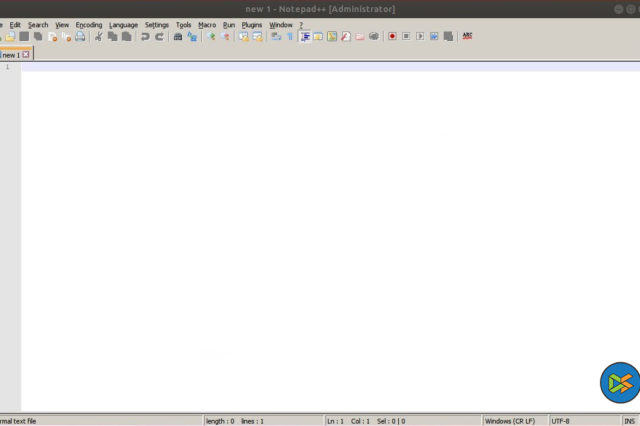Expand the Settings menu
Image resolution: width=640 pixels, height=426 pixels.
[157, 24]
